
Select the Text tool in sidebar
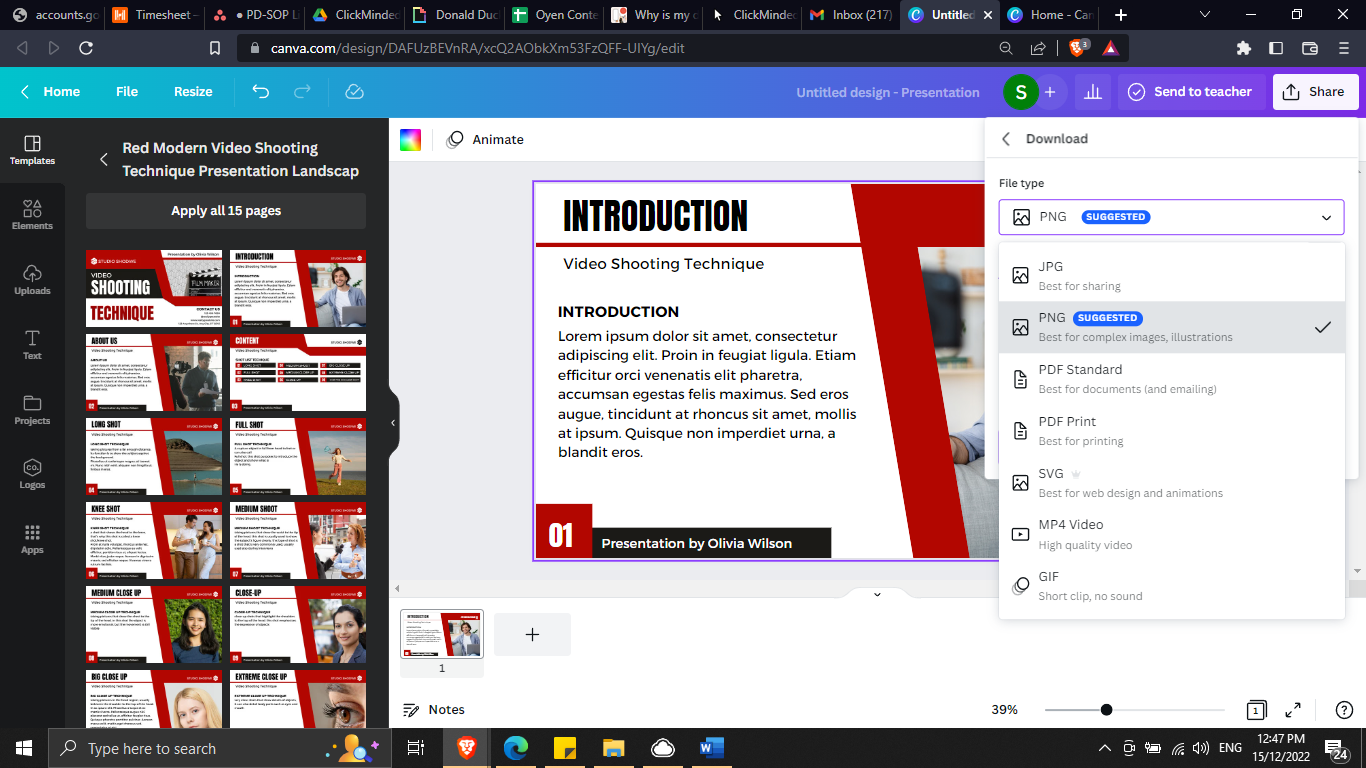click(32, 344)
